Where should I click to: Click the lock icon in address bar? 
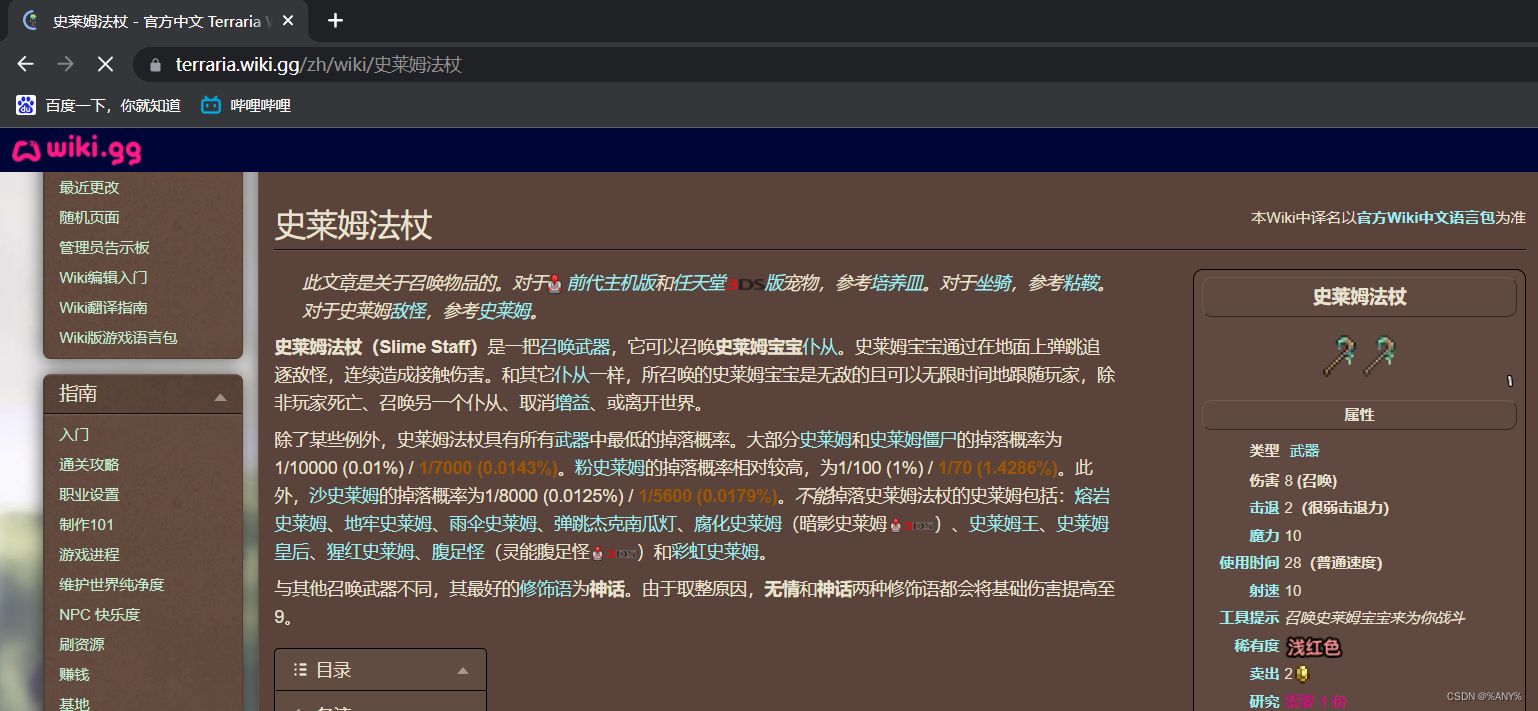[x=154, y=65]
